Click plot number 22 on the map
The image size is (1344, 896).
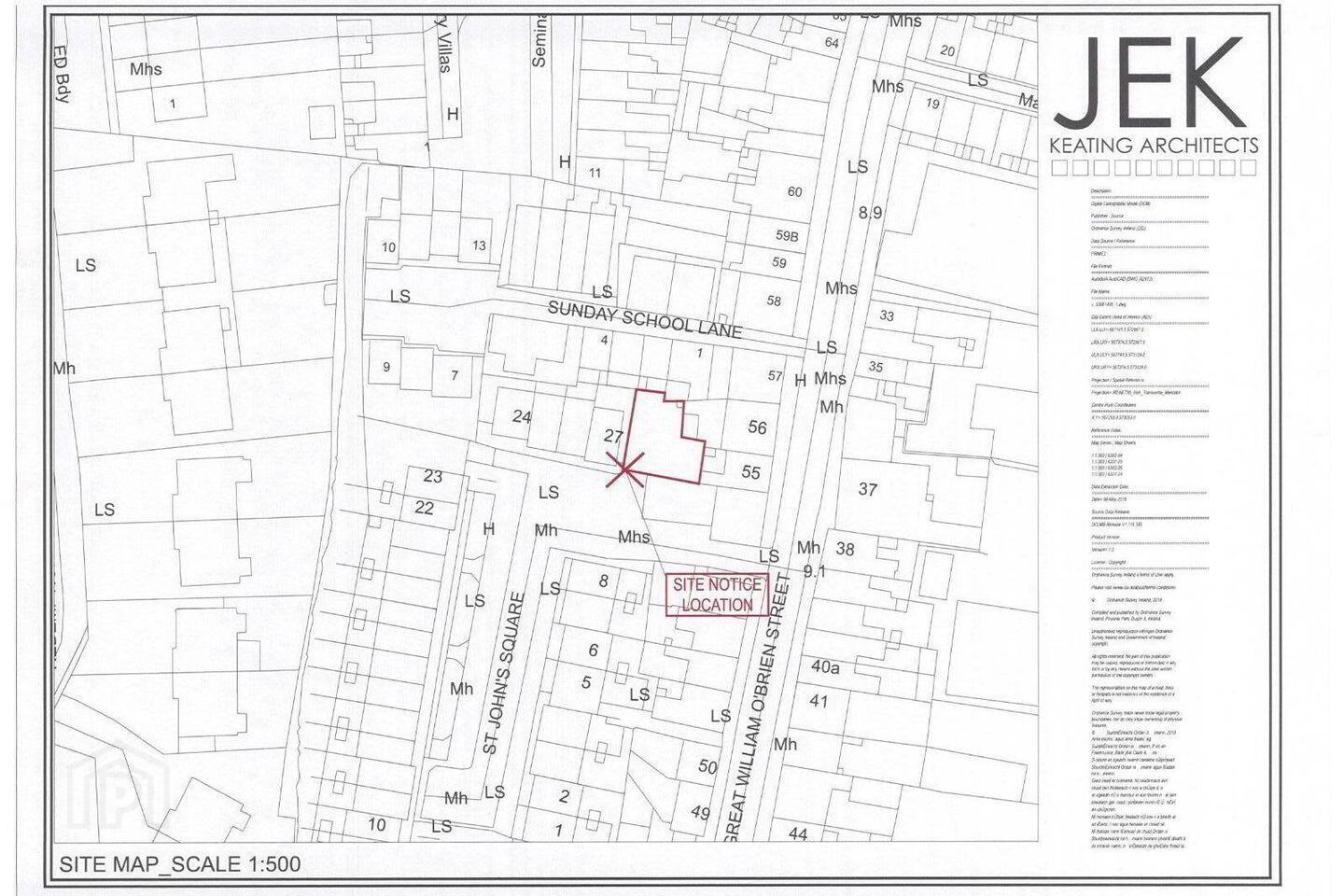(x=424, y=508)
